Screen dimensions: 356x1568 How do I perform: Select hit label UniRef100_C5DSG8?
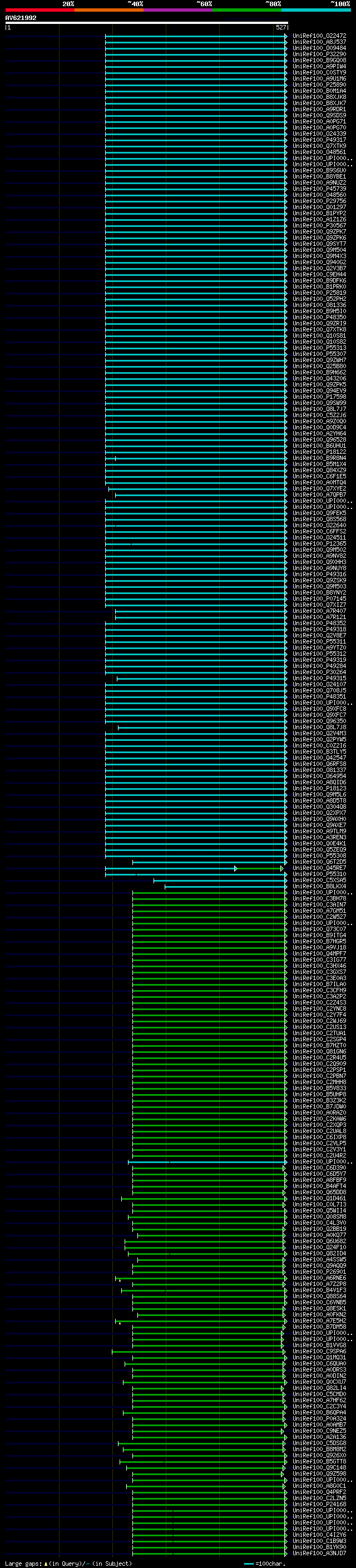319,1443
